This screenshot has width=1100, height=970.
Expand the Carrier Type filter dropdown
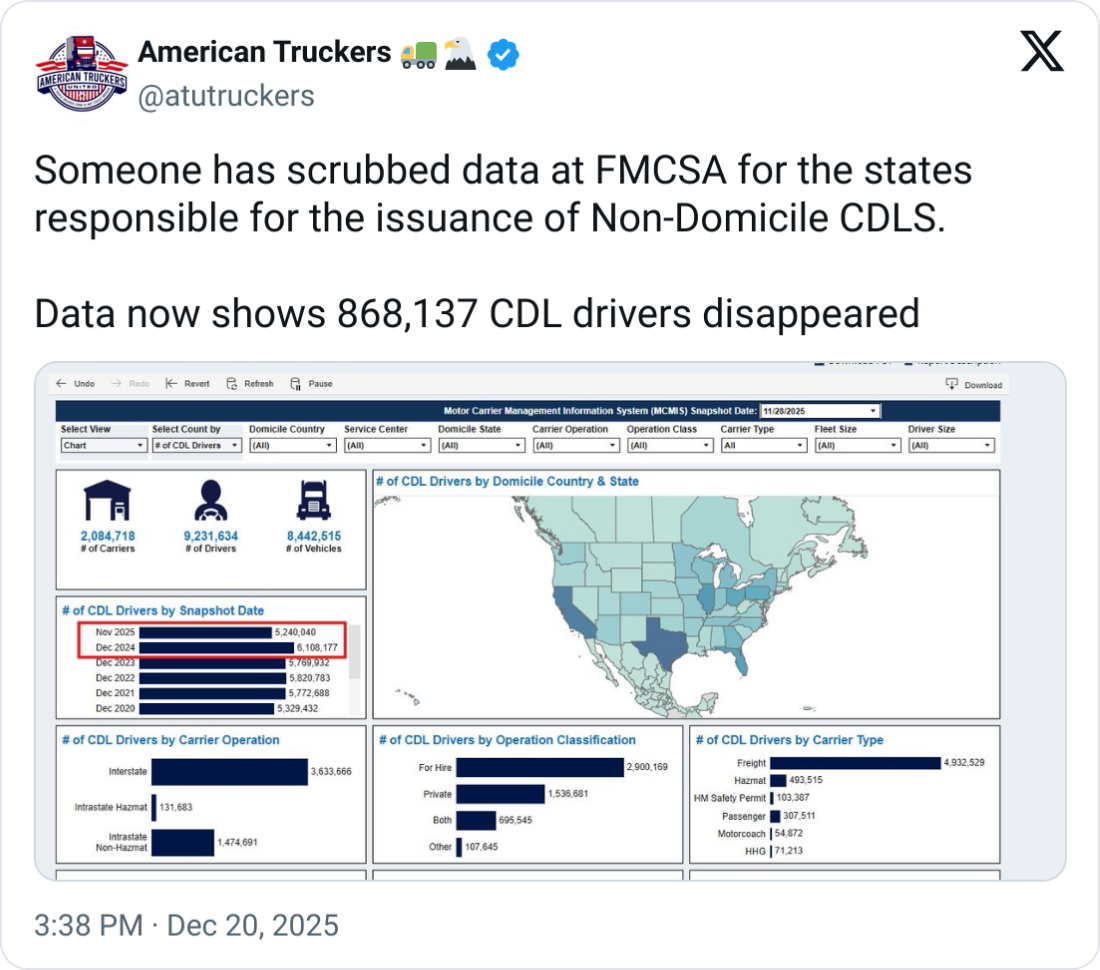coord(763,445)
